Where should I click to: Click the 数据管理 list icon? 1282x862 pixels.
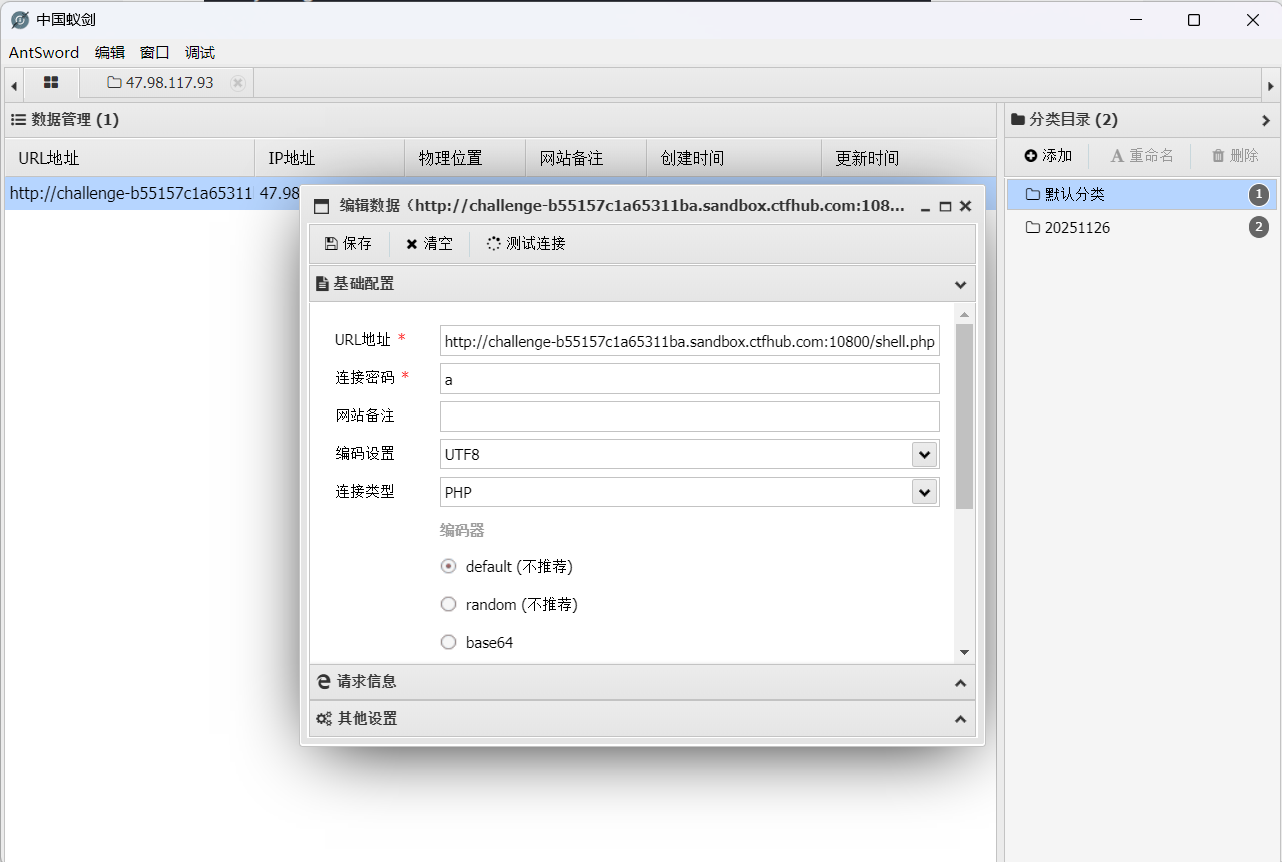(18, 120)
